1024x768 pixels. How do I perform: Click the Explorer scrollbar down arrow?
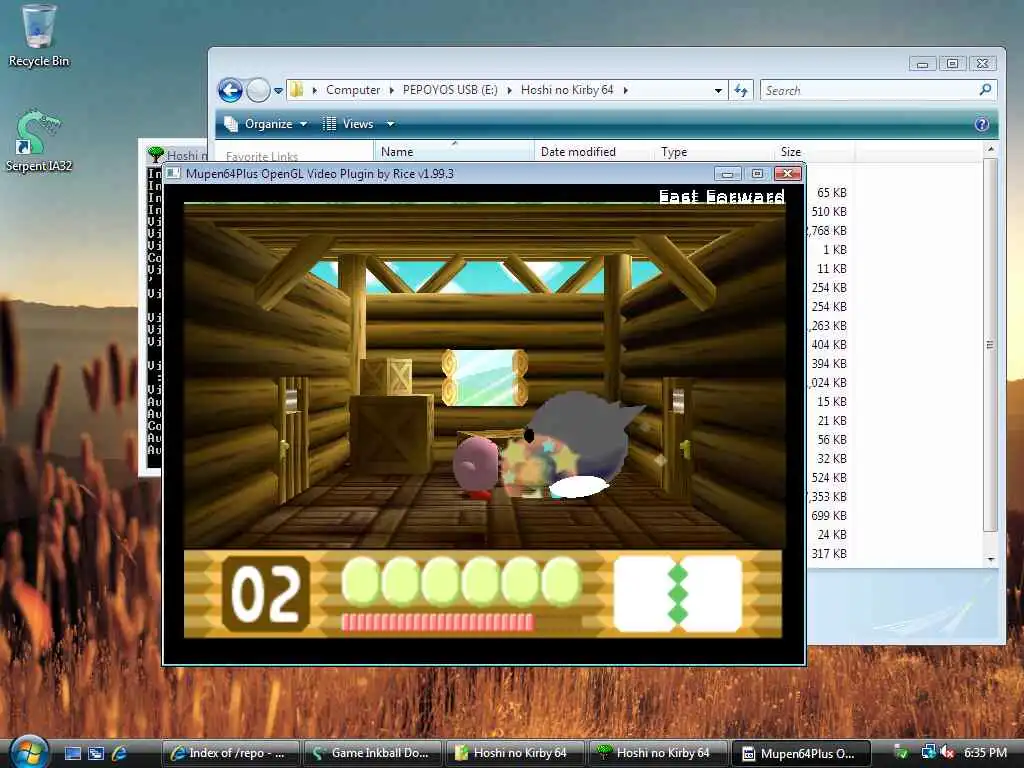(x=991, y=560)
